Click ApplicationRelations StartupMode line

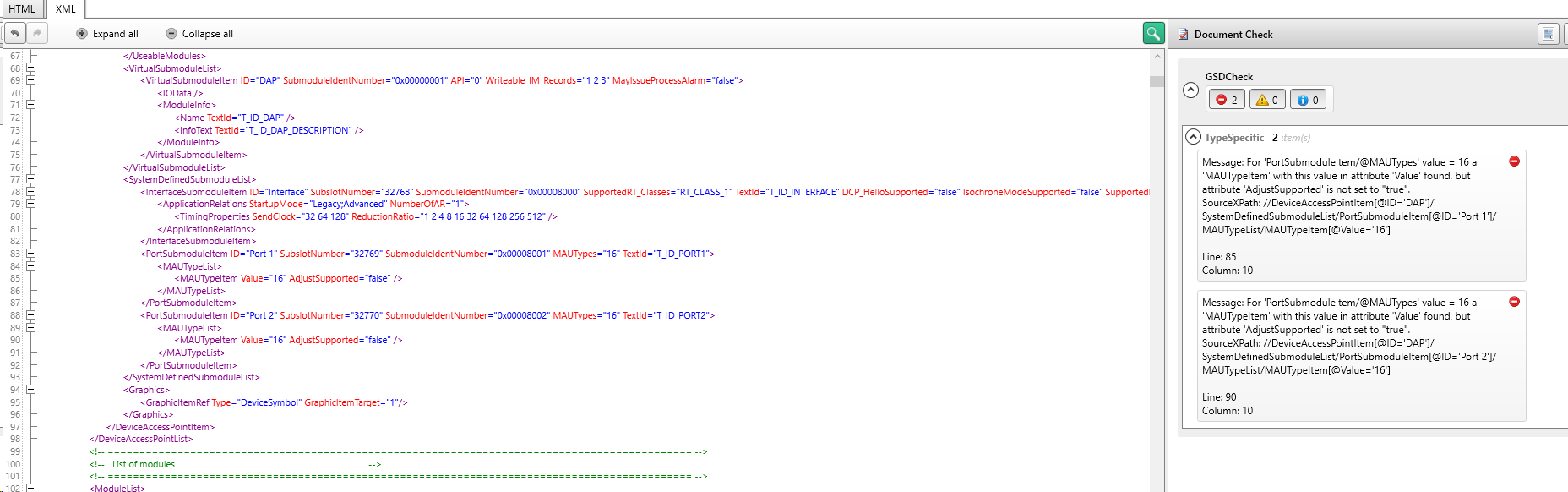click(x=313, y=204)
